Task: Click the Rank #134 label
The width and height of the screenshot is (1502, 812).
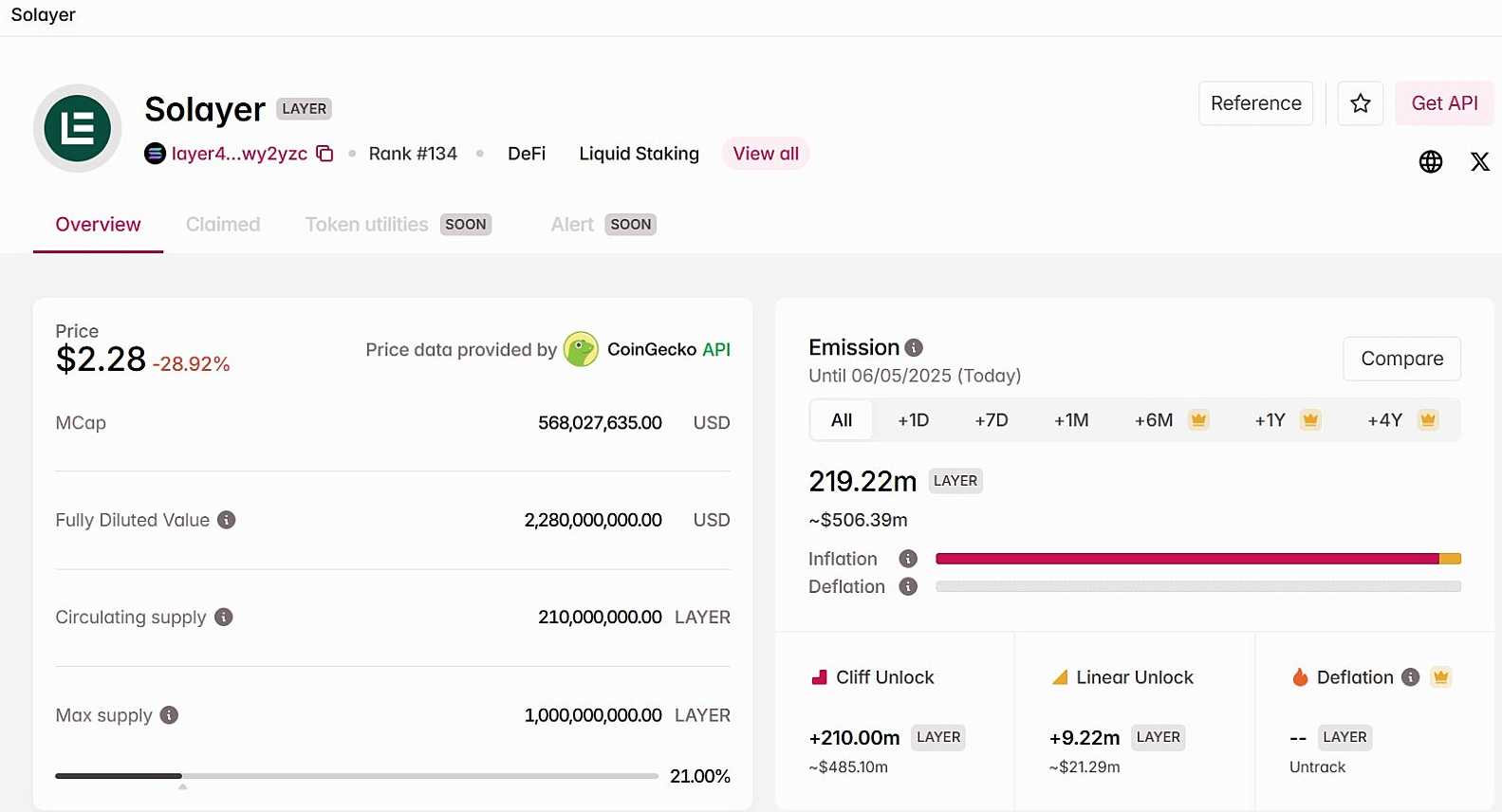Action: coord(413,154)
